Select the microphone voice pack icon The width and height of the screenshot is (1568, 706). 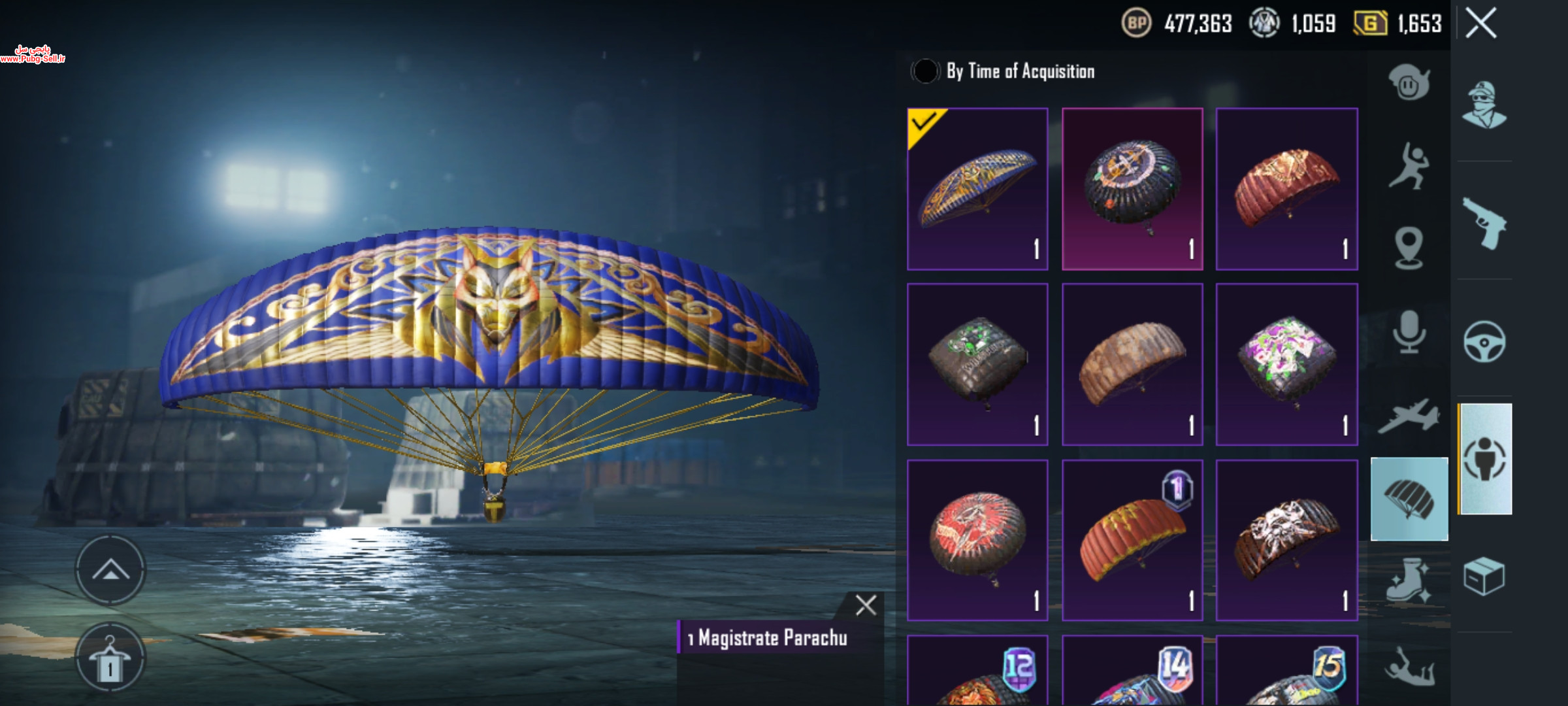pos(1409,332)
